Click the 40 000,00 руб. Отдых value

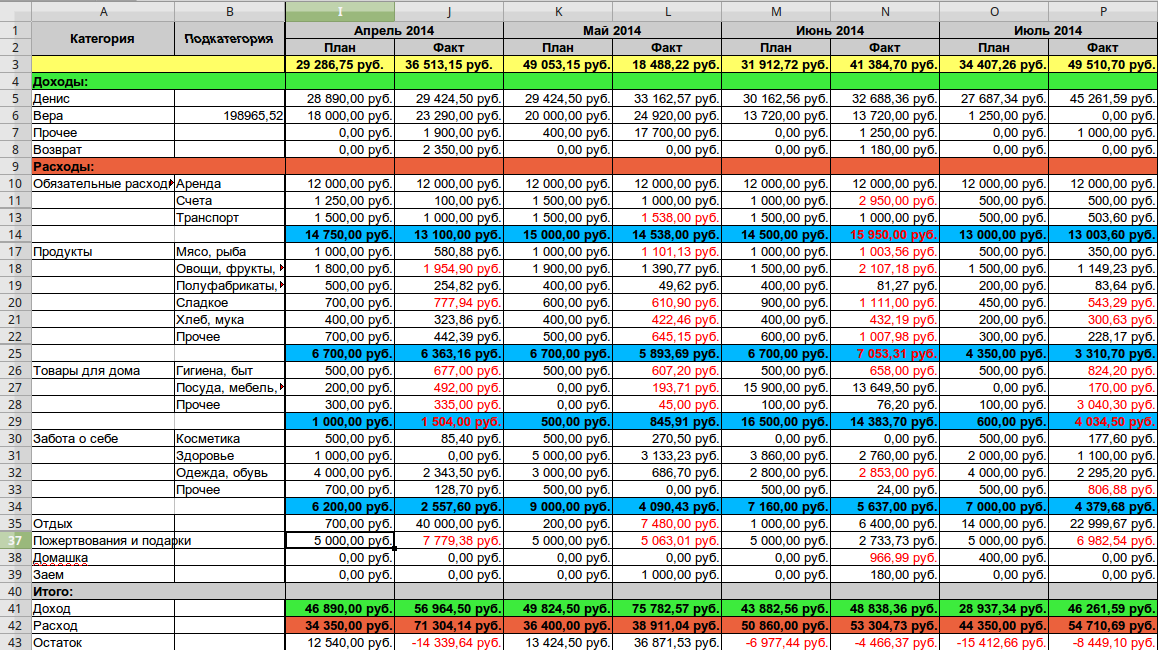(449, 523)
